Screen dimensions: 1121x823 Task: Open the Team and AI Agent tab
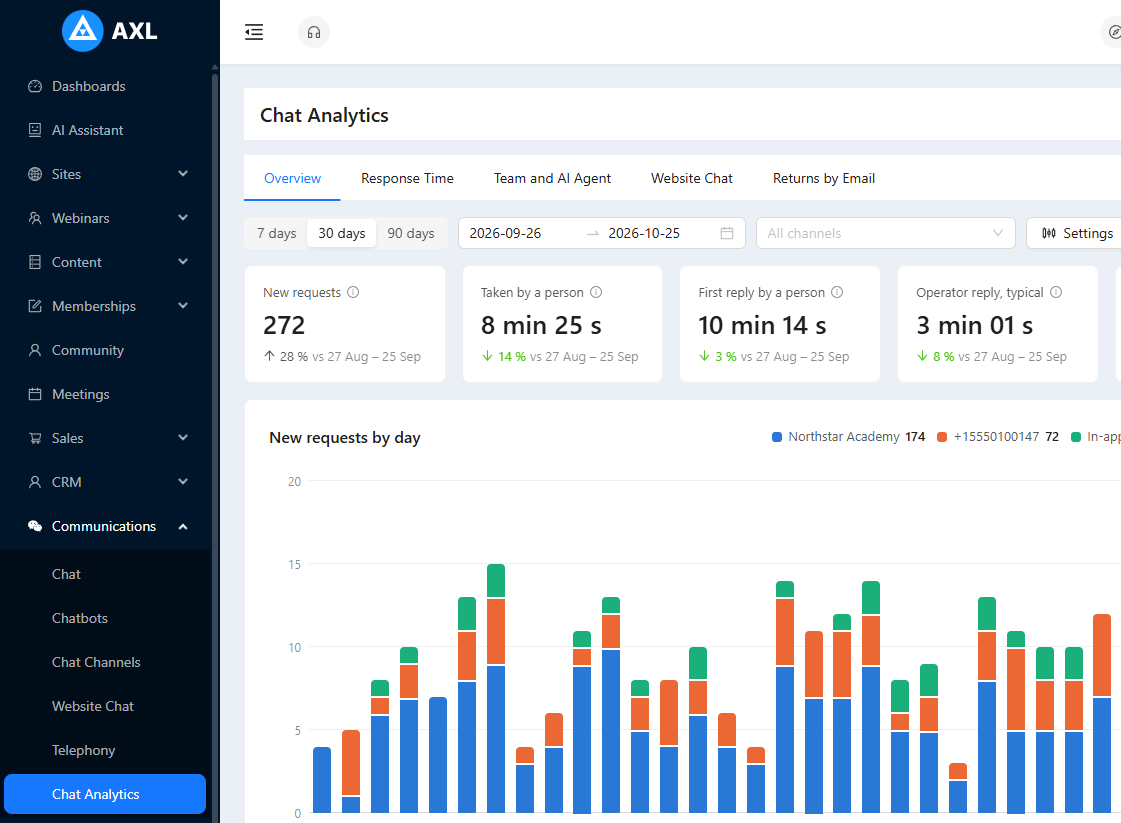552,178
